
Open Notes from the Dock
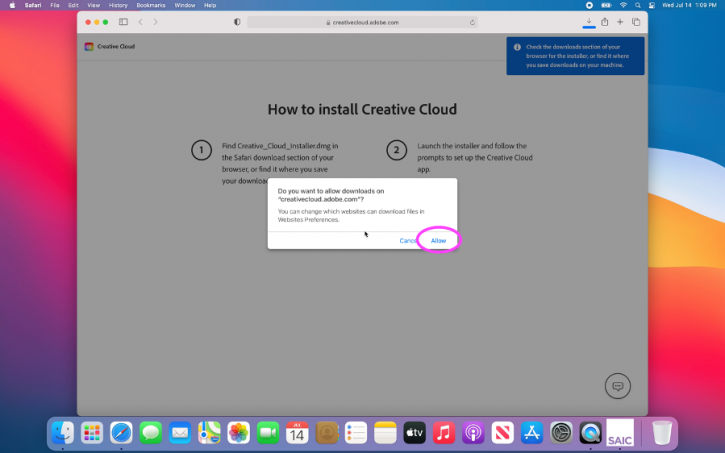(385, 433)
